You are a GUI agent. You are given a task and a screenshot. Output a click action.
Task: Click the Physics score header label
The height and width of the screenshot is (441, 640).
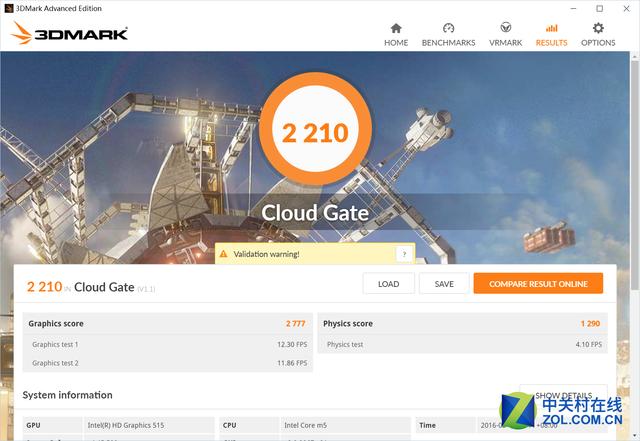tap(348, 323)
